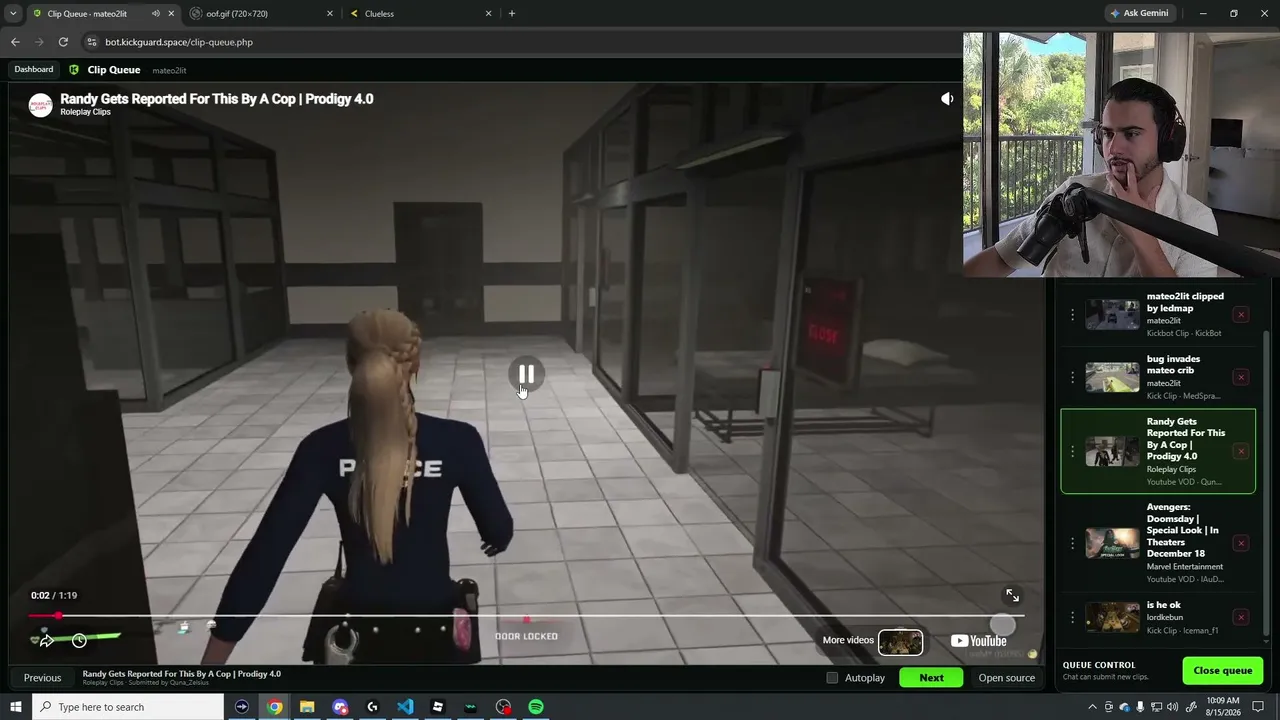The height and width of the screenshot is (720, 1280).
Task: Click the taskbar clock showing 10:09 AM
Action: (1222, 707)
